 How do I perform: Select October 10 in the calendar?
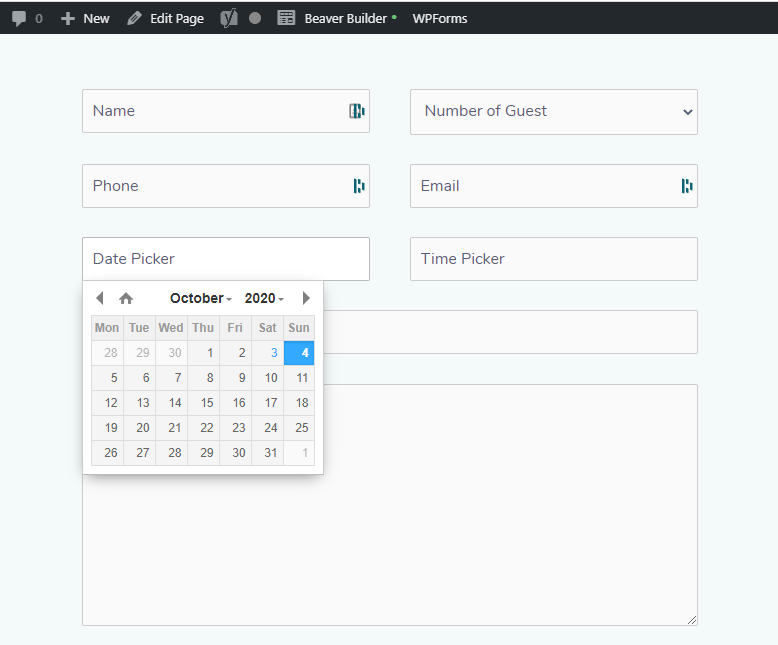(x=267, y=378)
